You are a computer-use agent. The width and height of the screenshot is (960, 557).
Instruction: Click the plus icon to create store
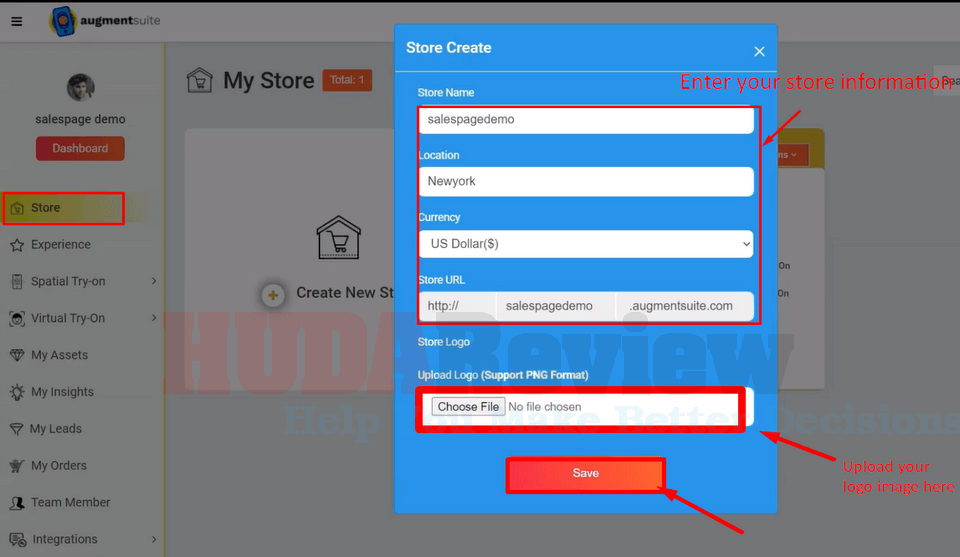click(x=273, y=296)
